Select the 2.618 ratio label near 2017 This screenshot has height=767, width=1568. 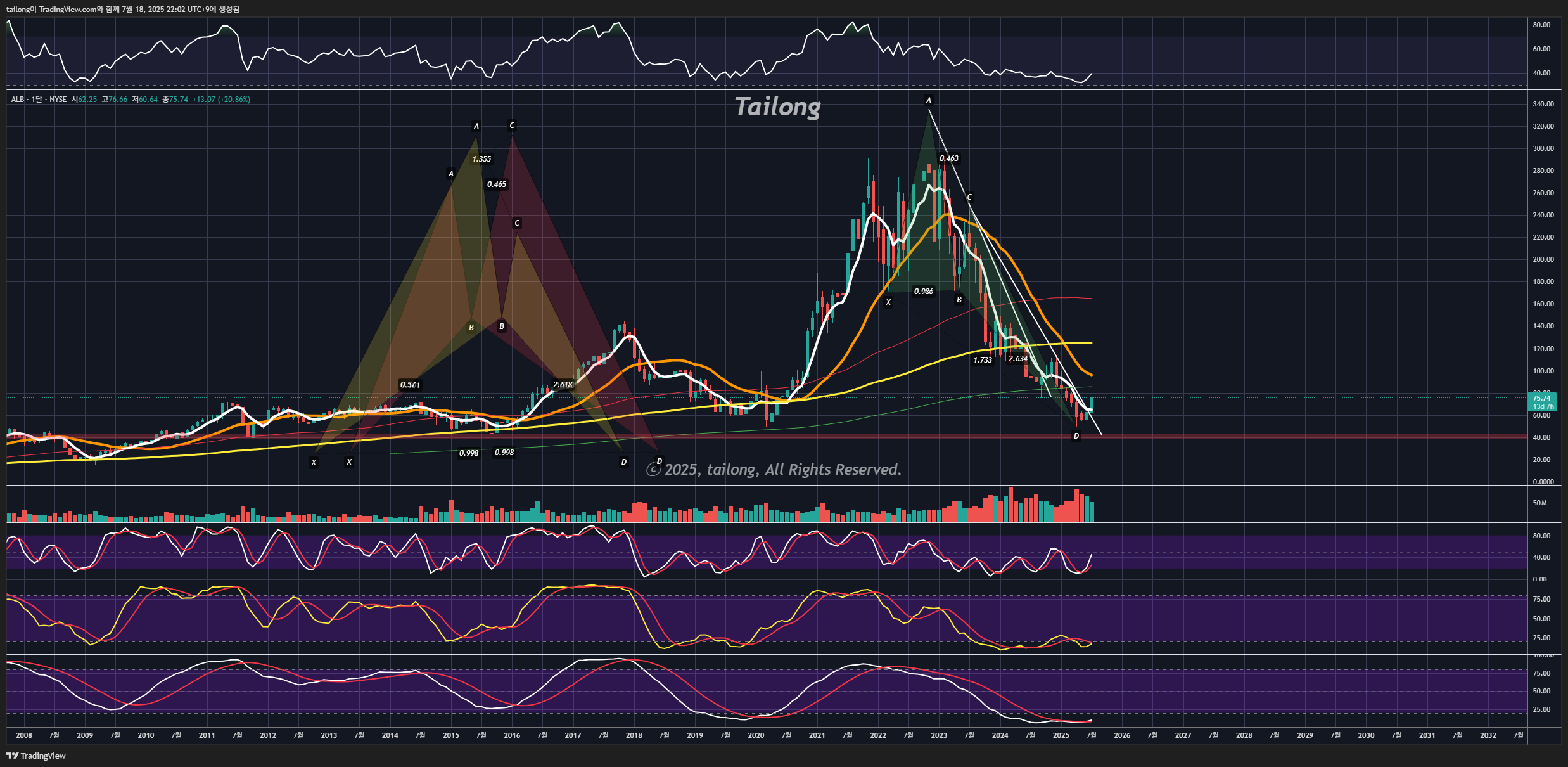[563, 384]
